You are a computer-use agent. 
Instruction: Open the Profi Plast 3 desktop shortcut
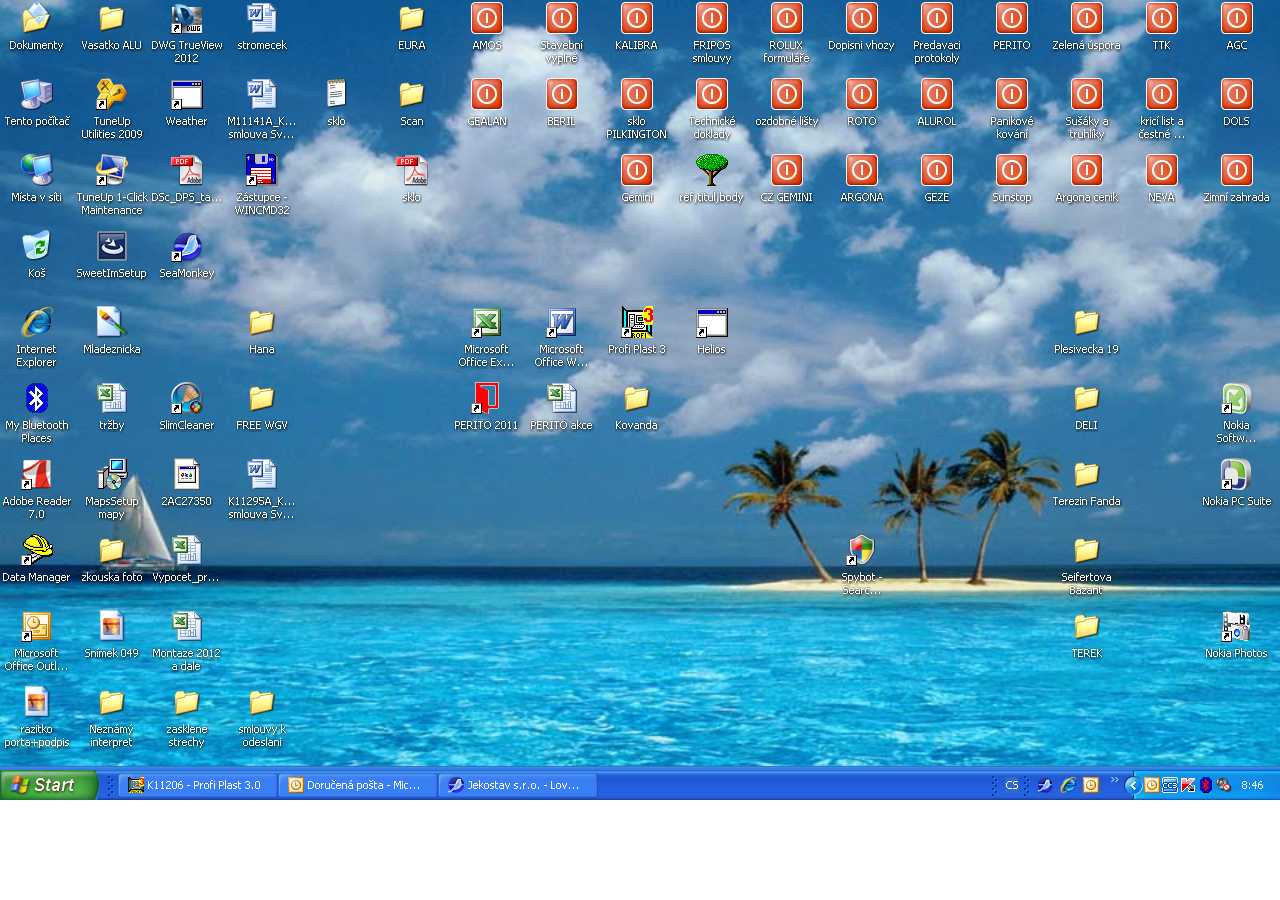[636, 323]
